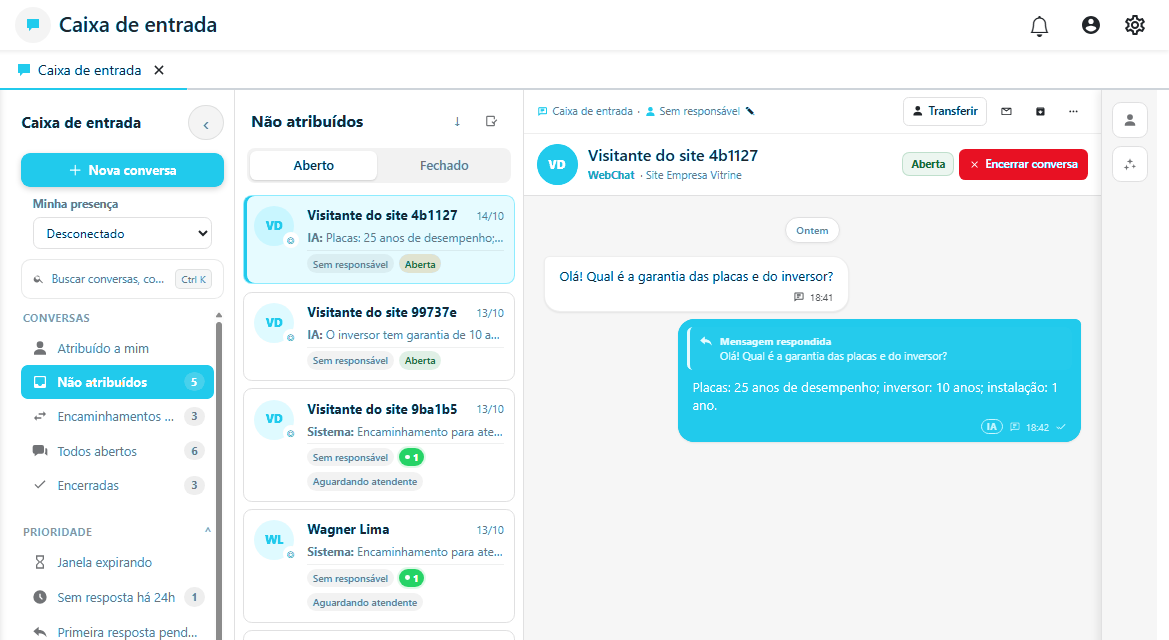Click the Ontem date separator
The height and width of the screenshot is (640, 1169).
[812, 230]
